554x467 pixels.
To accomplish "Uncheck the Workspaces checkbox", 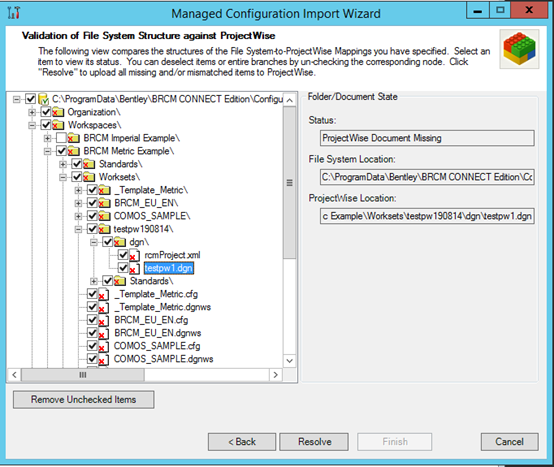I will point(46,125).
